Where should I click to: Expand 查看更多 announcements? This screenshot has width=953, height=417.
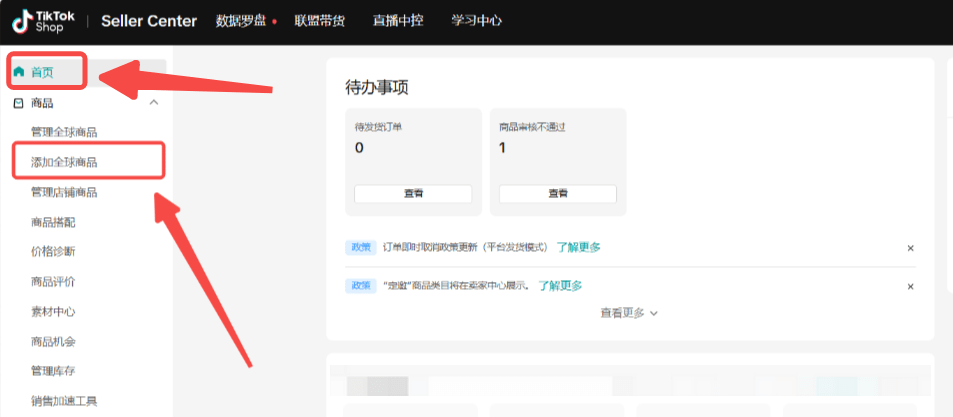[629, 313]
